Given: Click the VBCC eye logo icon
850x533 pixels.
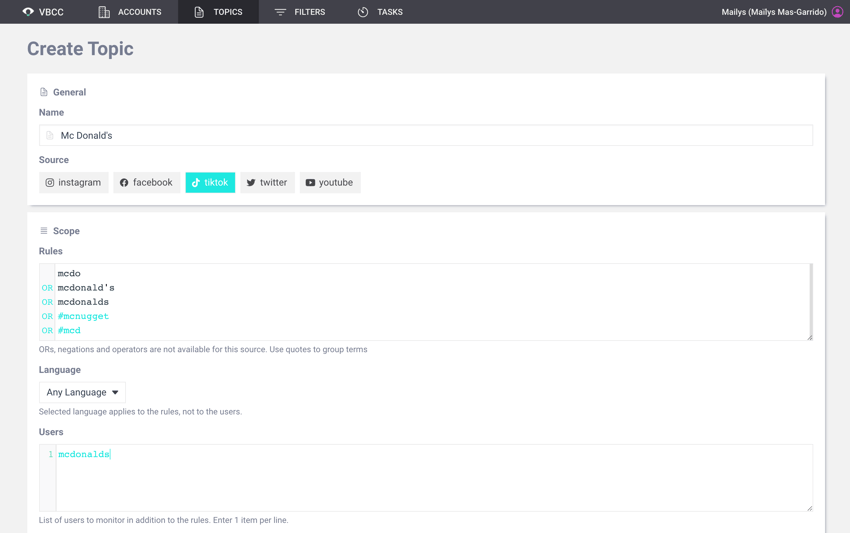Looking at the screenshot, I should pyautogui.click(x=28, y=11).
